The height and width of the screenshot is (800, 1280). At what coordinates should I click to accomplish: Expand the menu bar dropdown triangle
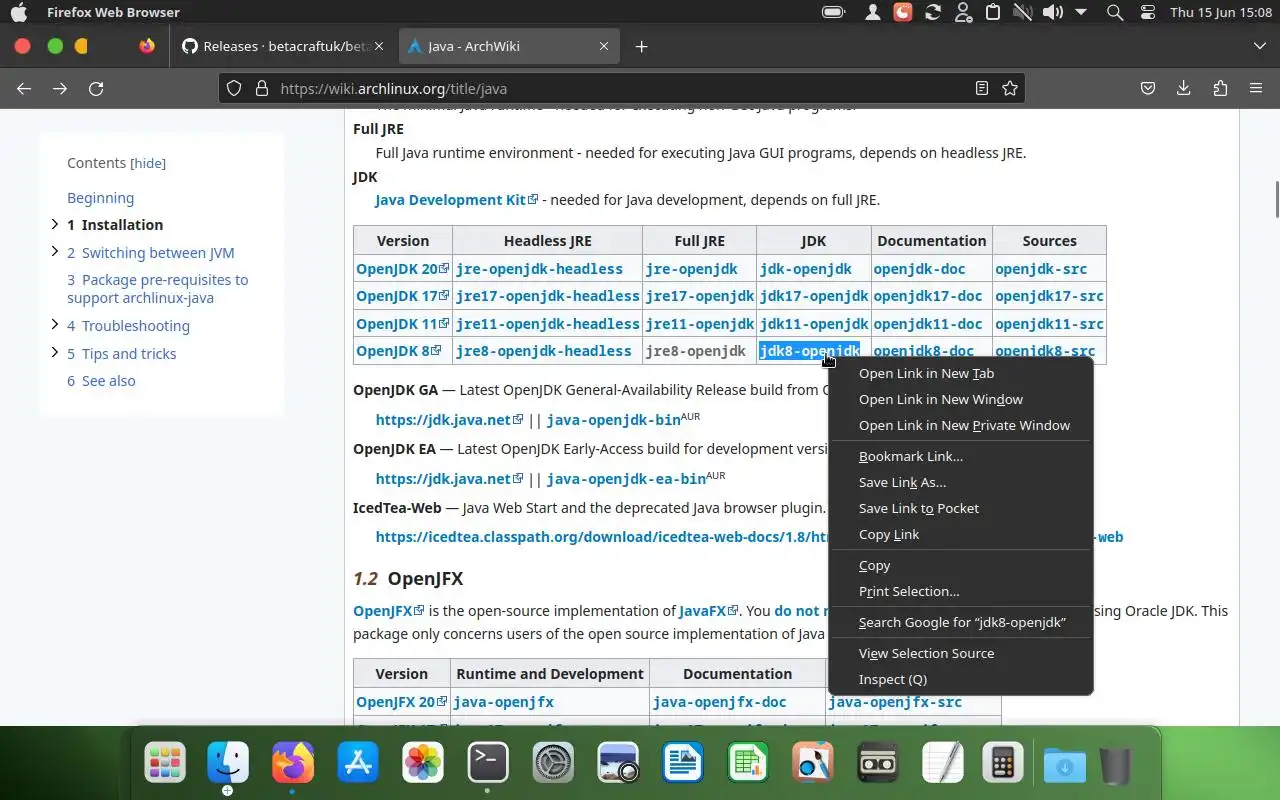(1081, 13)
